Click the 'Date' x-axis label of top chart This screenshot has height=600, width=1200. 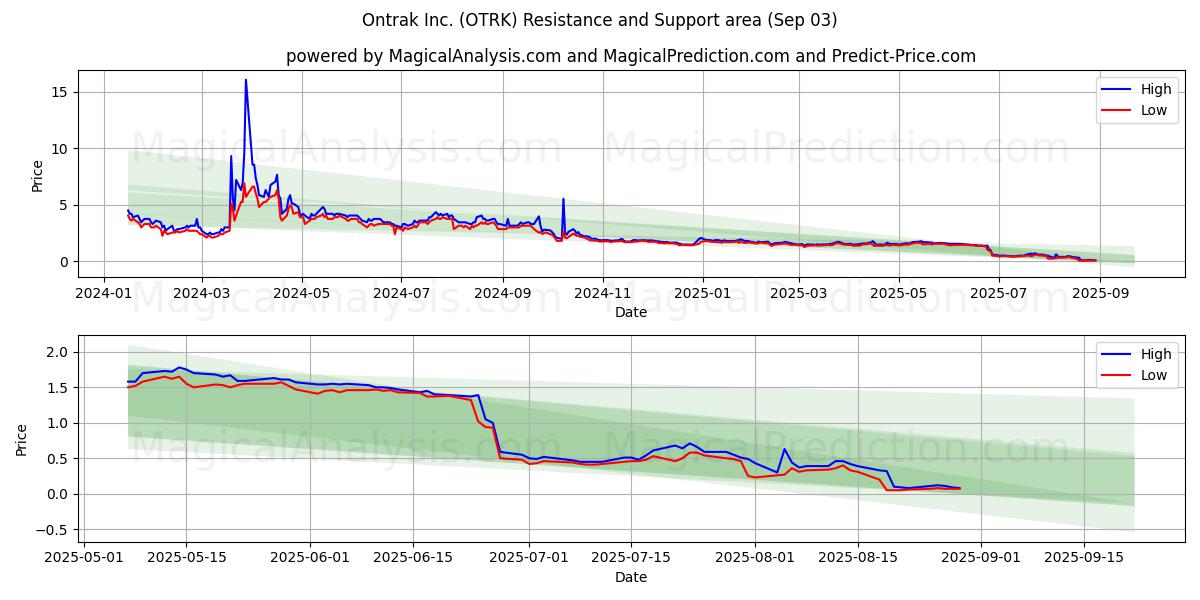(631, 312)
